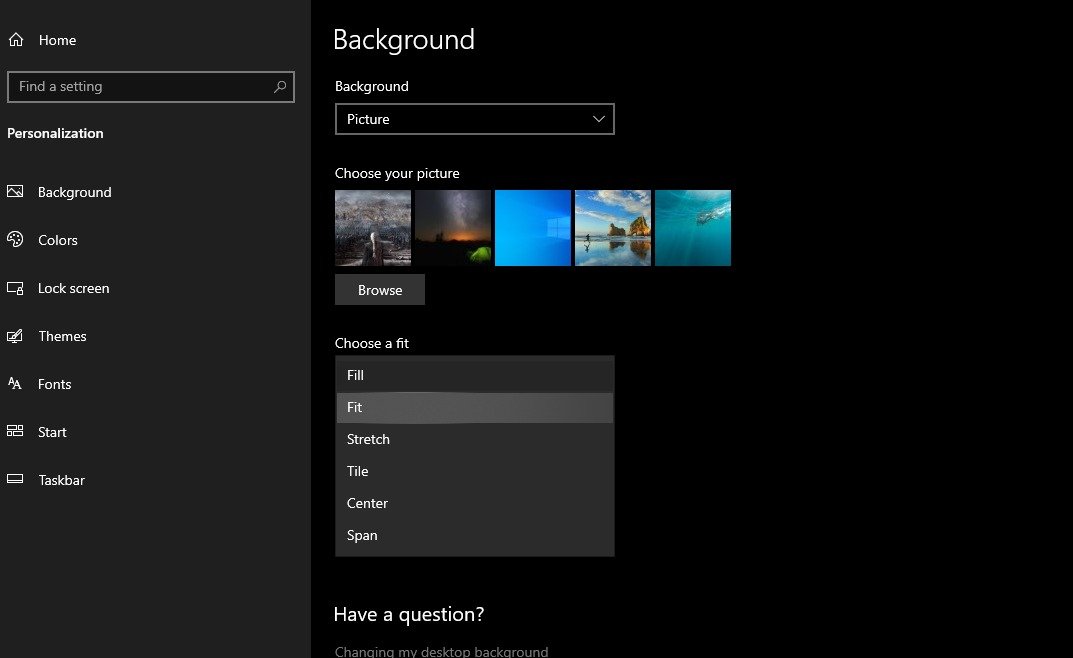Open Taskbar settings page
The width and height of the screenshot is (1073, 658).
pyautogui.click(x=62, y=479)
